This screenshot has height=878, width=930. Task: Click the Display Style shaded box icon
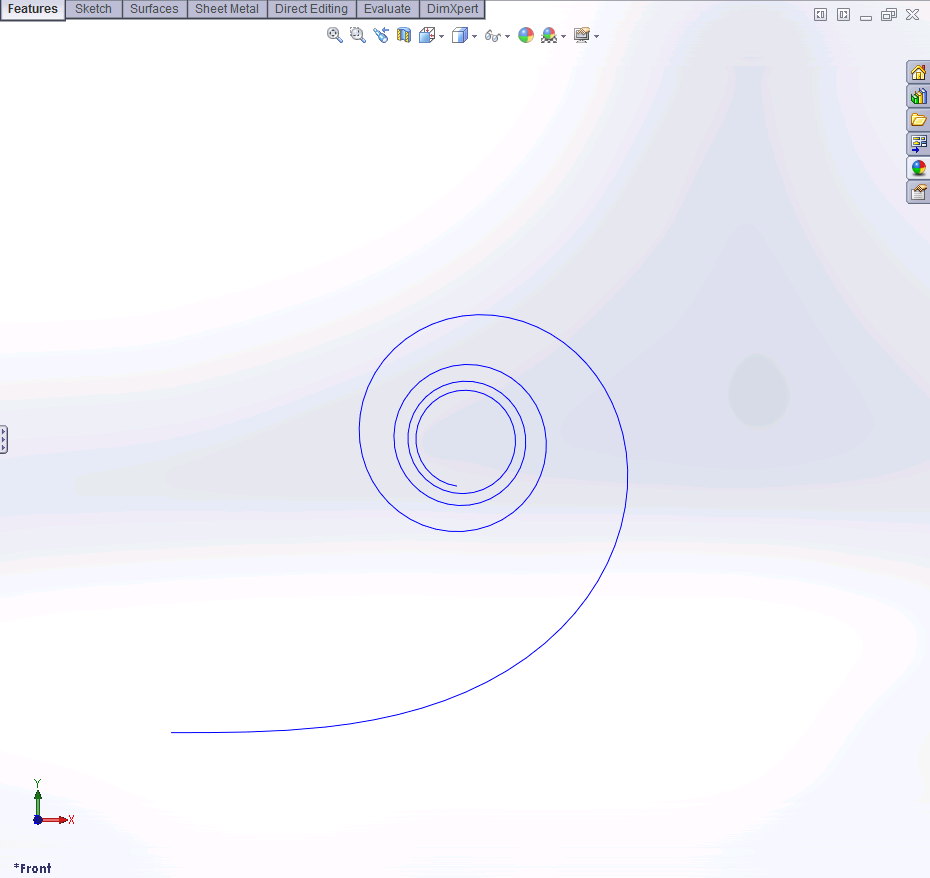tap(460, 36)
